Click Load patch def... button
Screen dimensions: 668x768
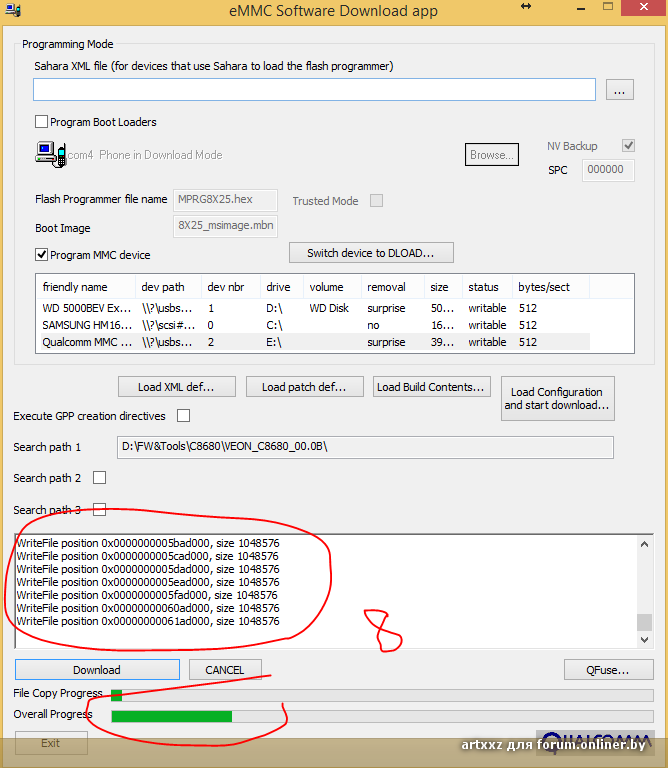click(x=305, y=386)
